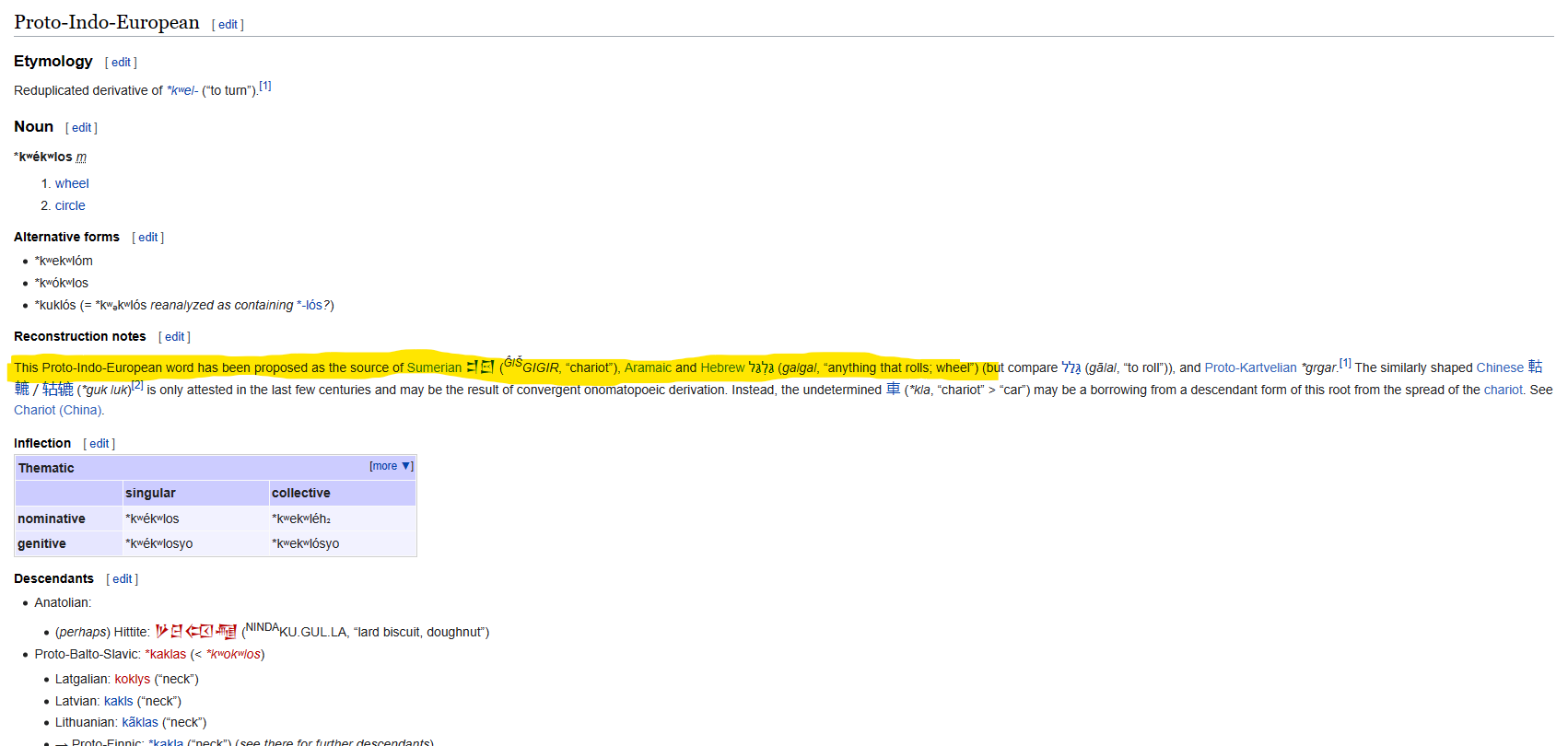
Task: Open the Aramaic language link
Action: (648, 367)
